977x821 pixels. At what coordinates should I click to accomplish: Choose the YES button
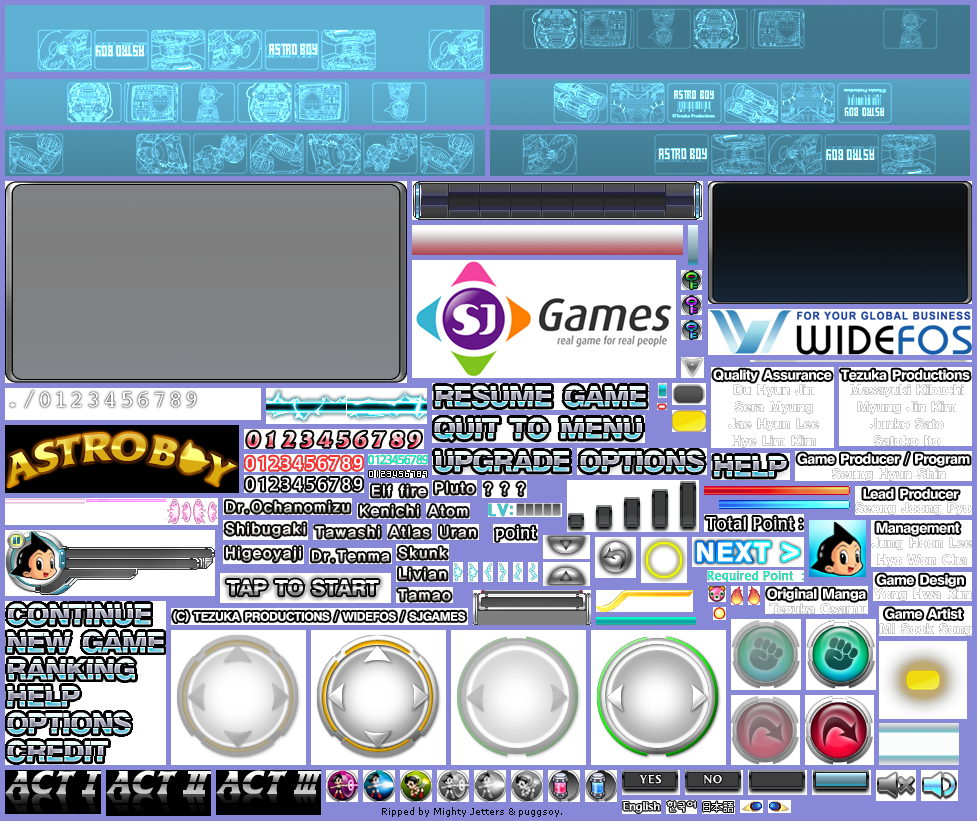pyautogui.click(x=650, y=780)
